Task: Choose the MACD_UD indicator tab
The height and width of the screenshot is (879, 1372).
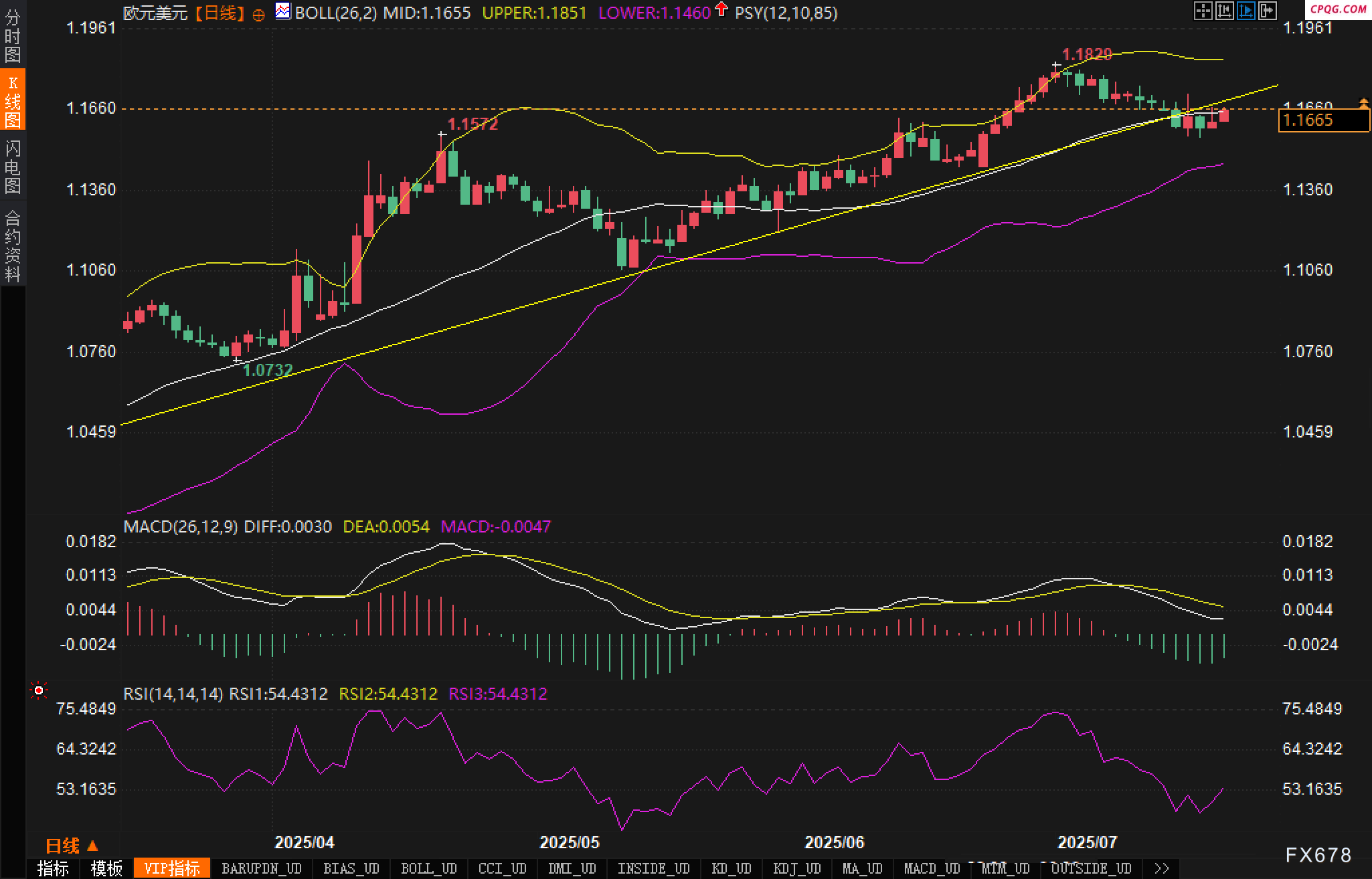Action: pyautogui.click(x=932, y=868)
